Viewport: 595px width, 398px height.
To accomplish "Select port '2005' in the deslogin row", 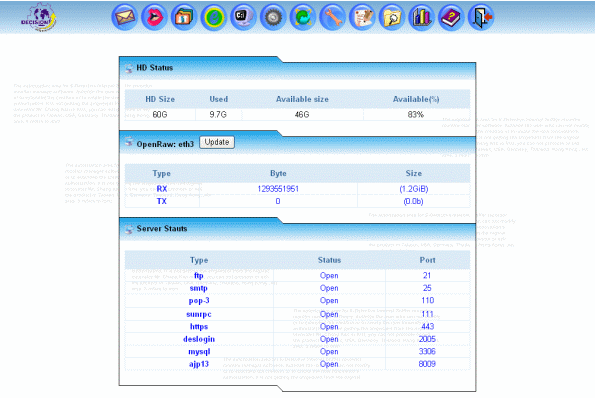I will coord(427,339).
